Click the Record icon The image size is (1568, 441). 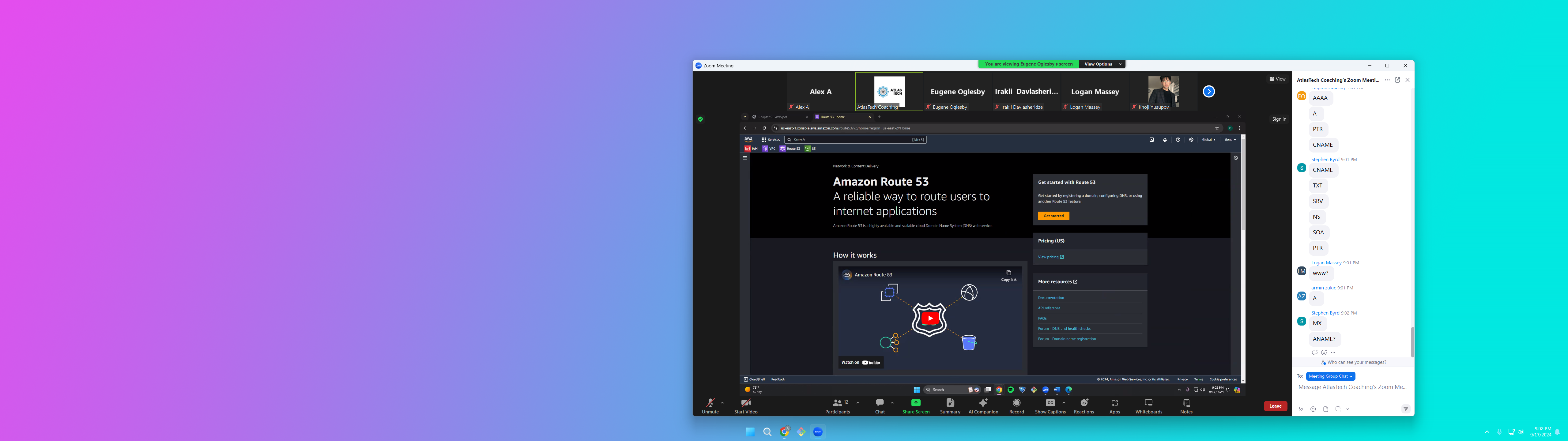pos(1016,403)
